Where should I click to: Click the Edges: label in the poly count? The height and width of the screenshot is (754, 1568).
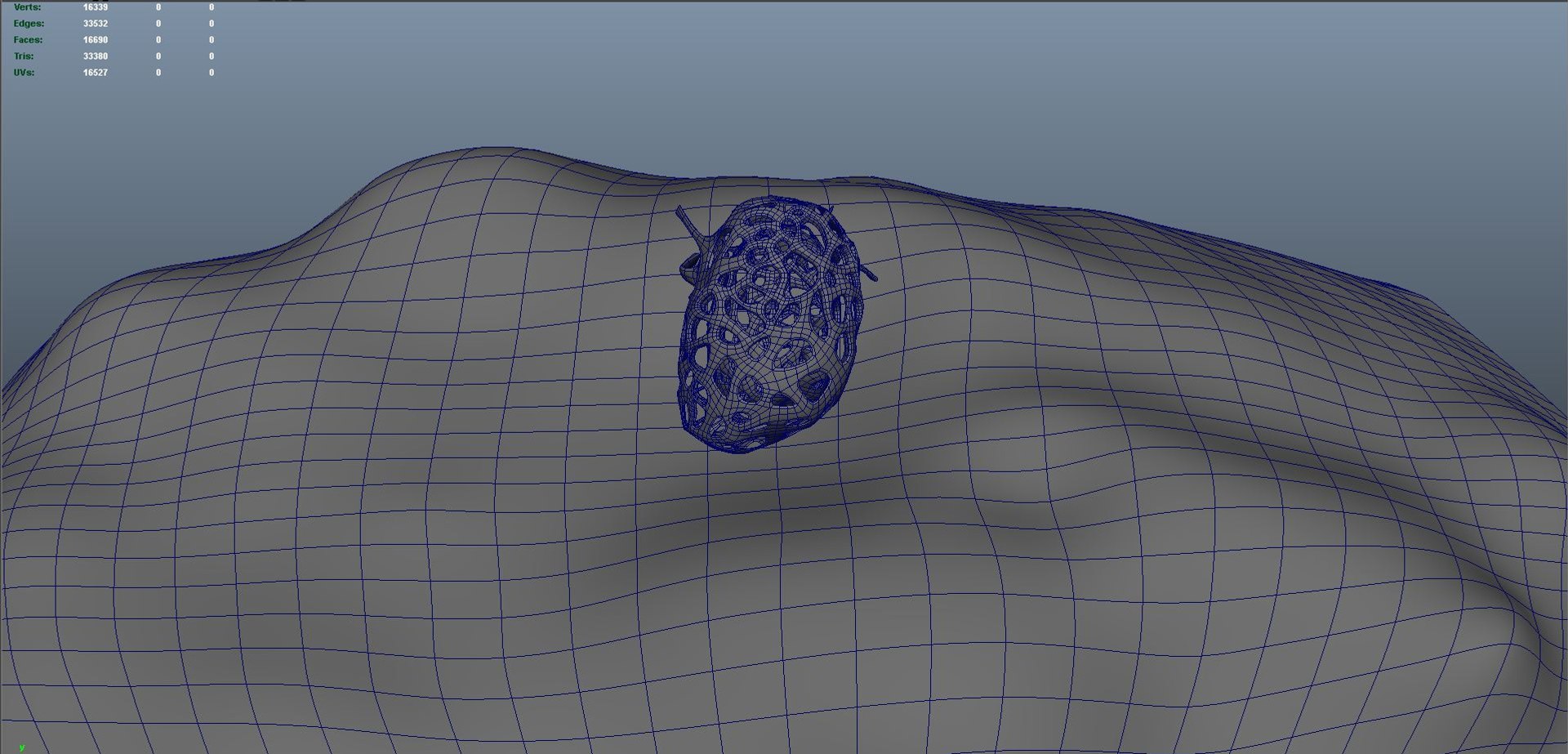point(29,24)
